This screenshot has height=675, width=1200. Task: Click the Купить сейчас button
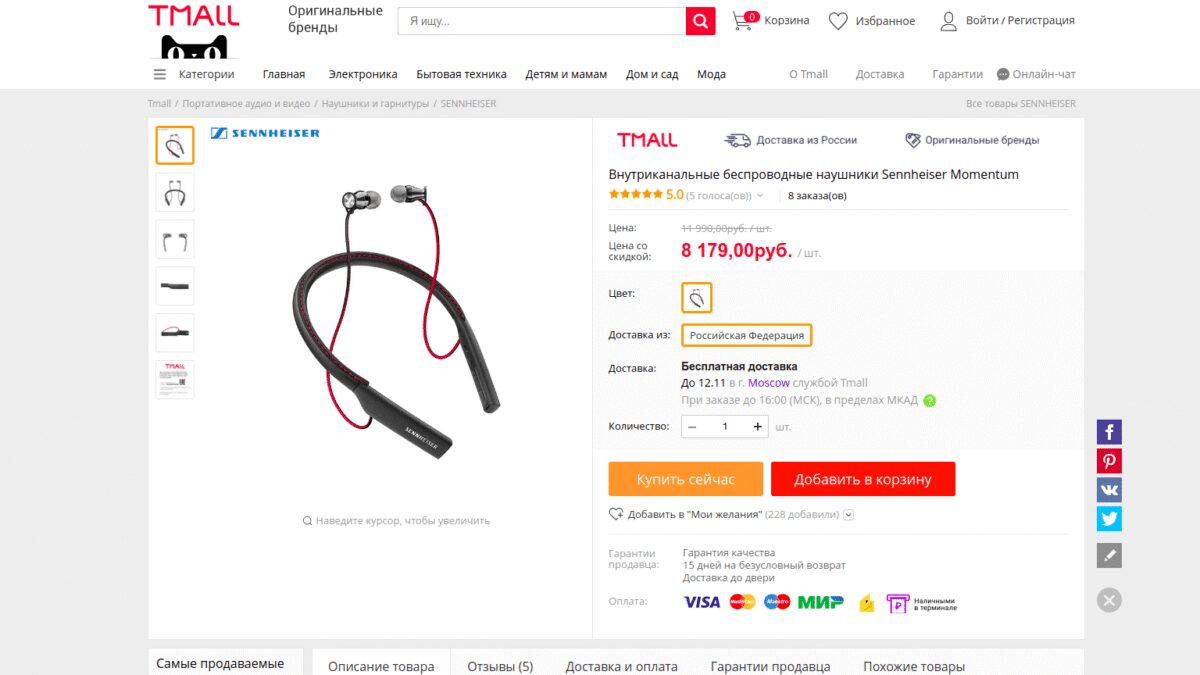[686, 479]
